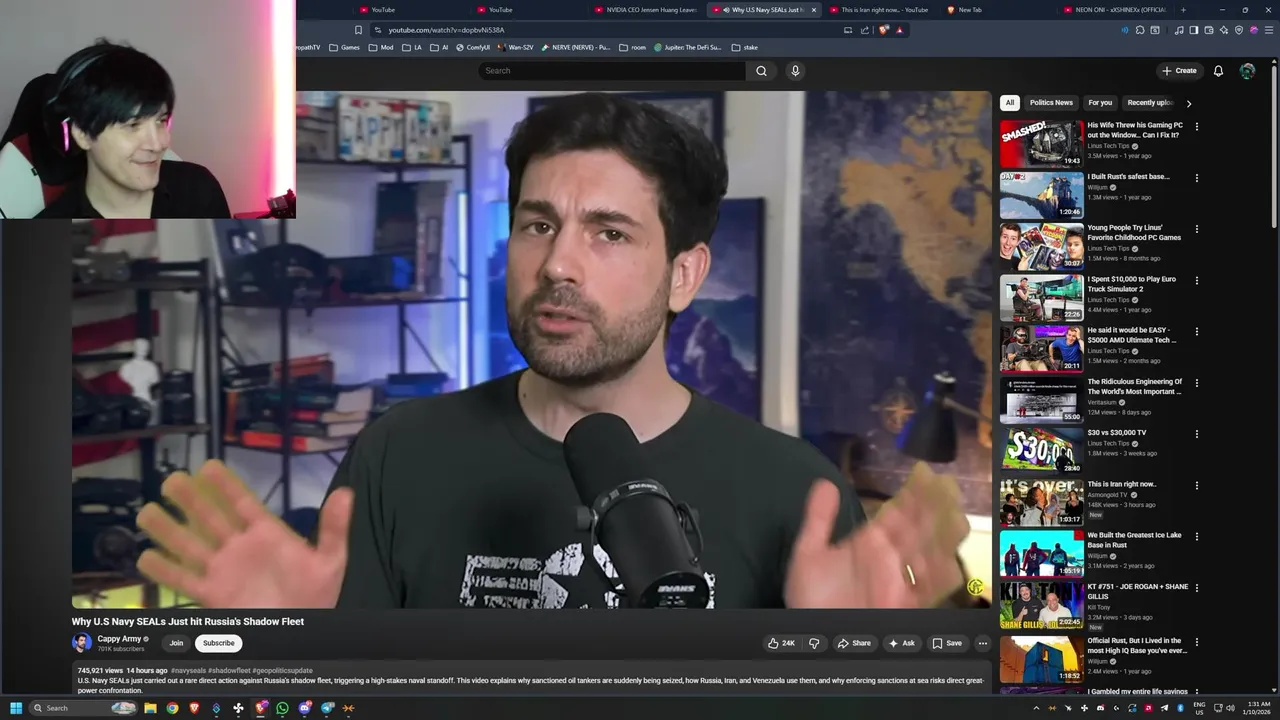The height and width of the screenshot is (720, 1280).
Task: Click Cappy Army channel avatar
Action: 82,643
